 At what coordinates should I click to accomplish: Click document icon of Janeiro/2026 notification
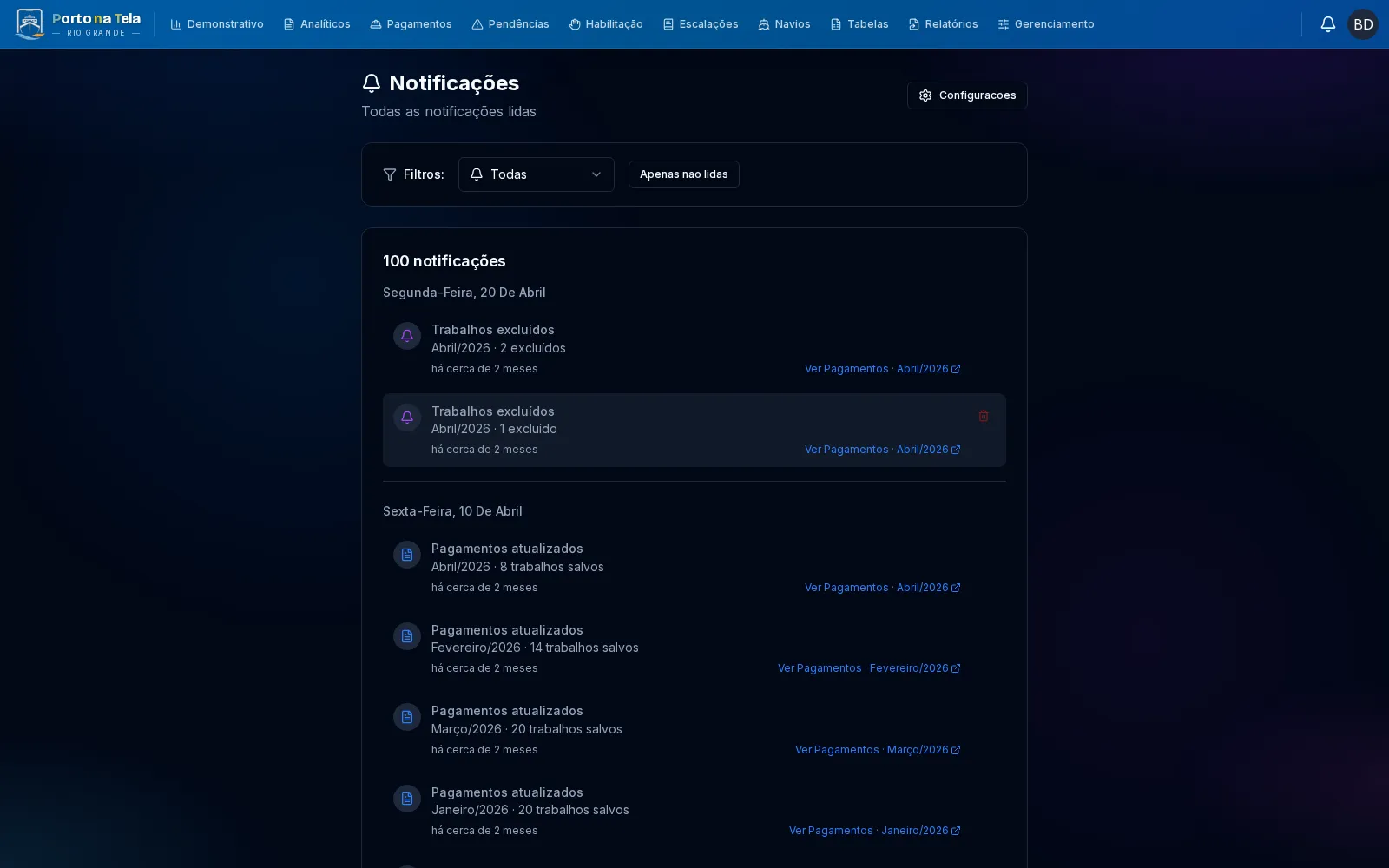coord(407,799)
